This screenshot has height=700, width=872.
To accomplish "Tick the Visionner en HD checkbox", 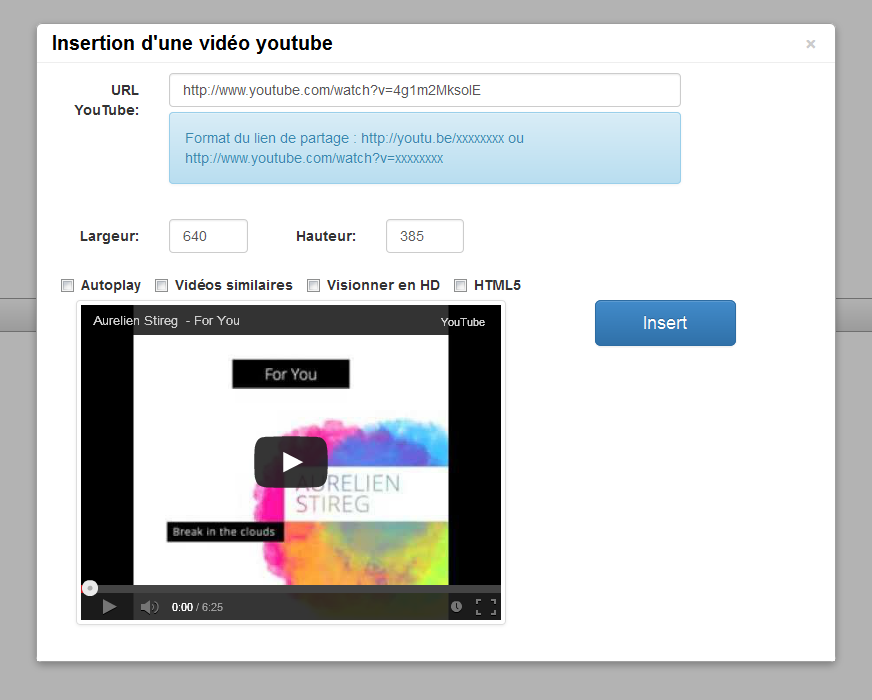I will click(x=314, y=285).
